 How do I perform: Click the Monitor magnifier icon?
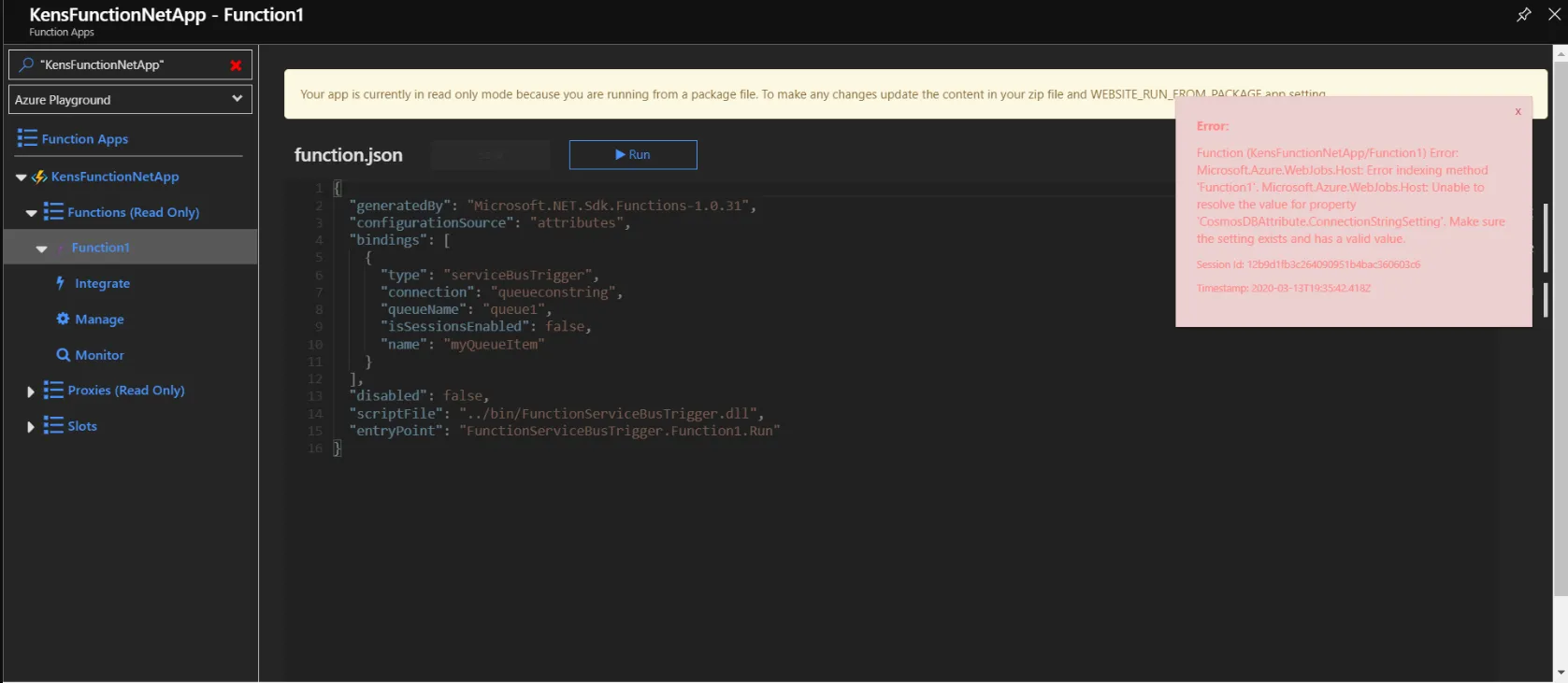(x=63, y=355)
